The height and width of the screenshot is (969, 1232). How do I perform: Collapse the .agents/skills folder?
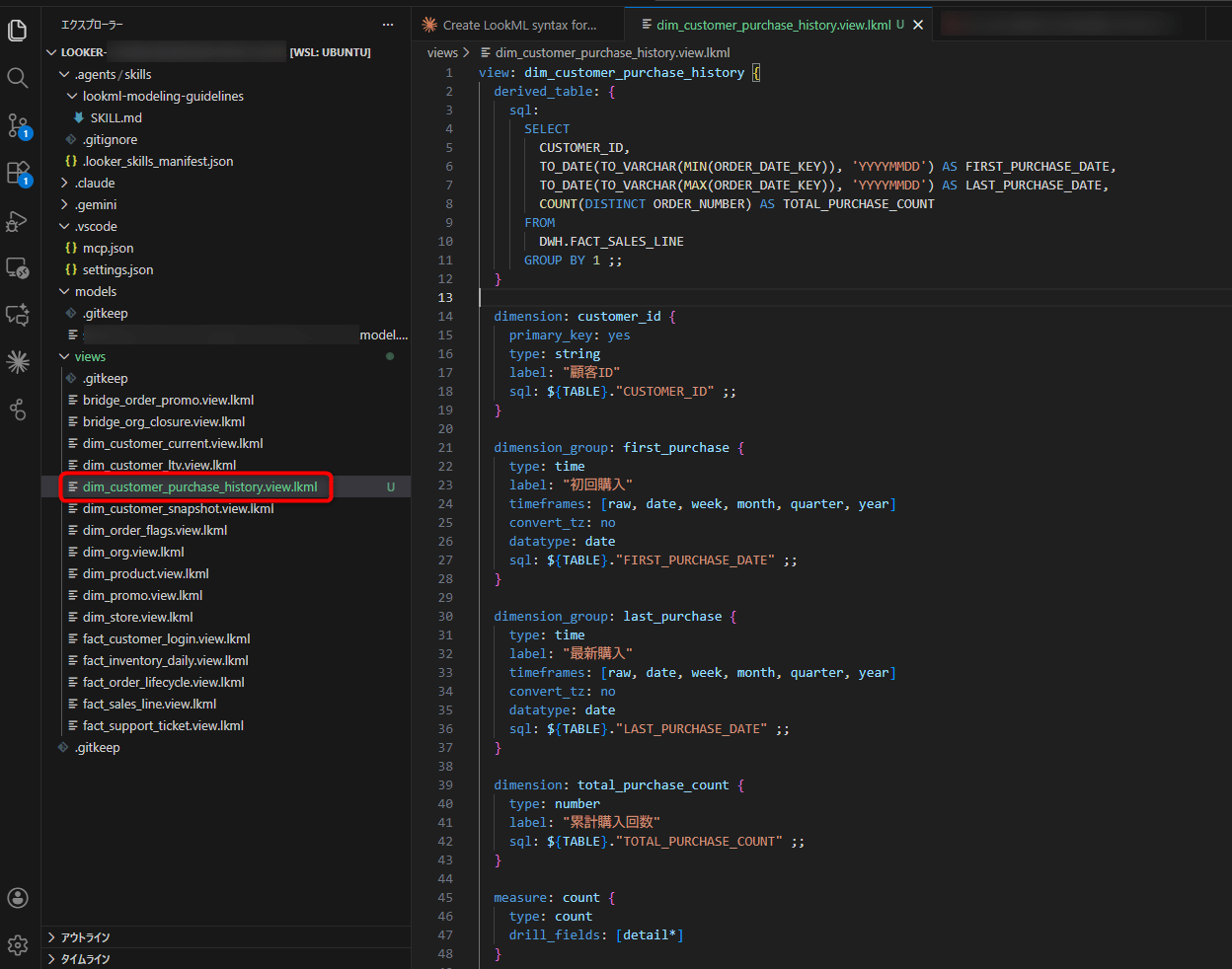click(x=226, y=74)
